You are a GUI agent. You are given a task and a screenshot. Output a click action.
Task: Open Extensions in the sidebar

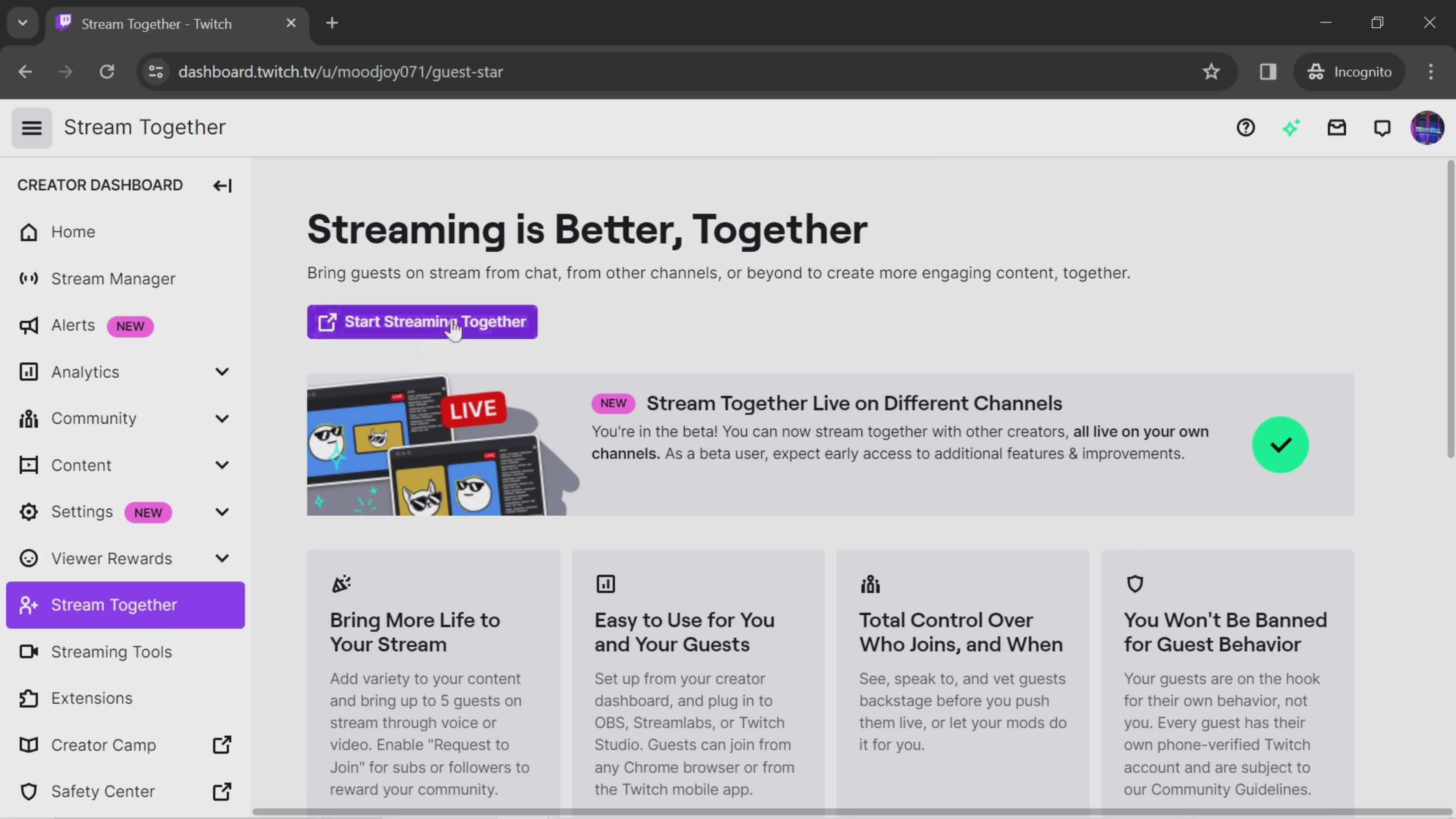tap(125, 698)
